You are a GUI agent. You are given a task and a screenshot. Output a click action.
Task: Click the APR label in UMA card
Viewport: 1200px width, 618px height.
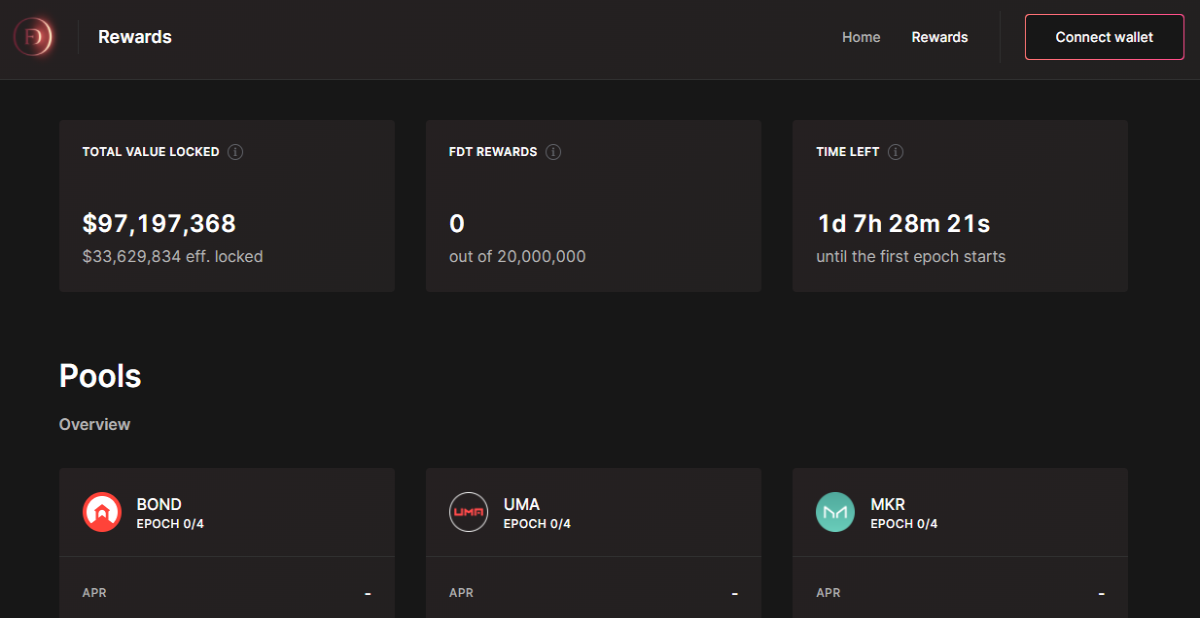[461, 593]
